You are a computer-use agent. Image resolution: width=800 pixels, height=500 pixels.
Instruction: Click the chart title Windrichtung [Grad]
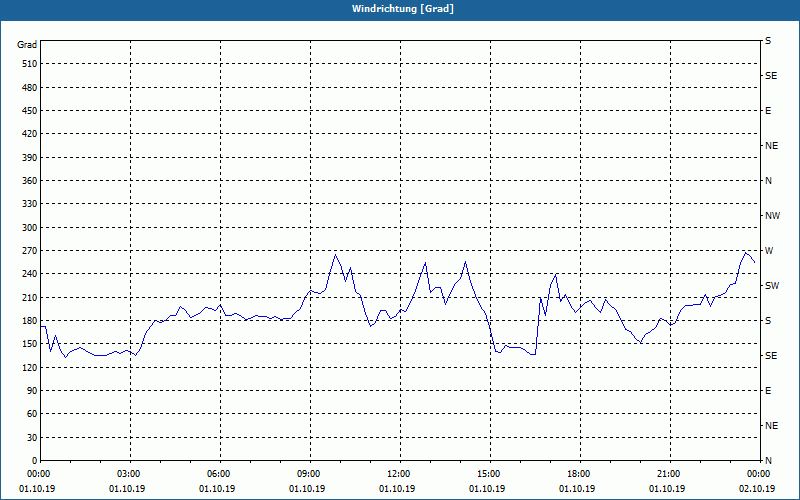pos(403,9)
